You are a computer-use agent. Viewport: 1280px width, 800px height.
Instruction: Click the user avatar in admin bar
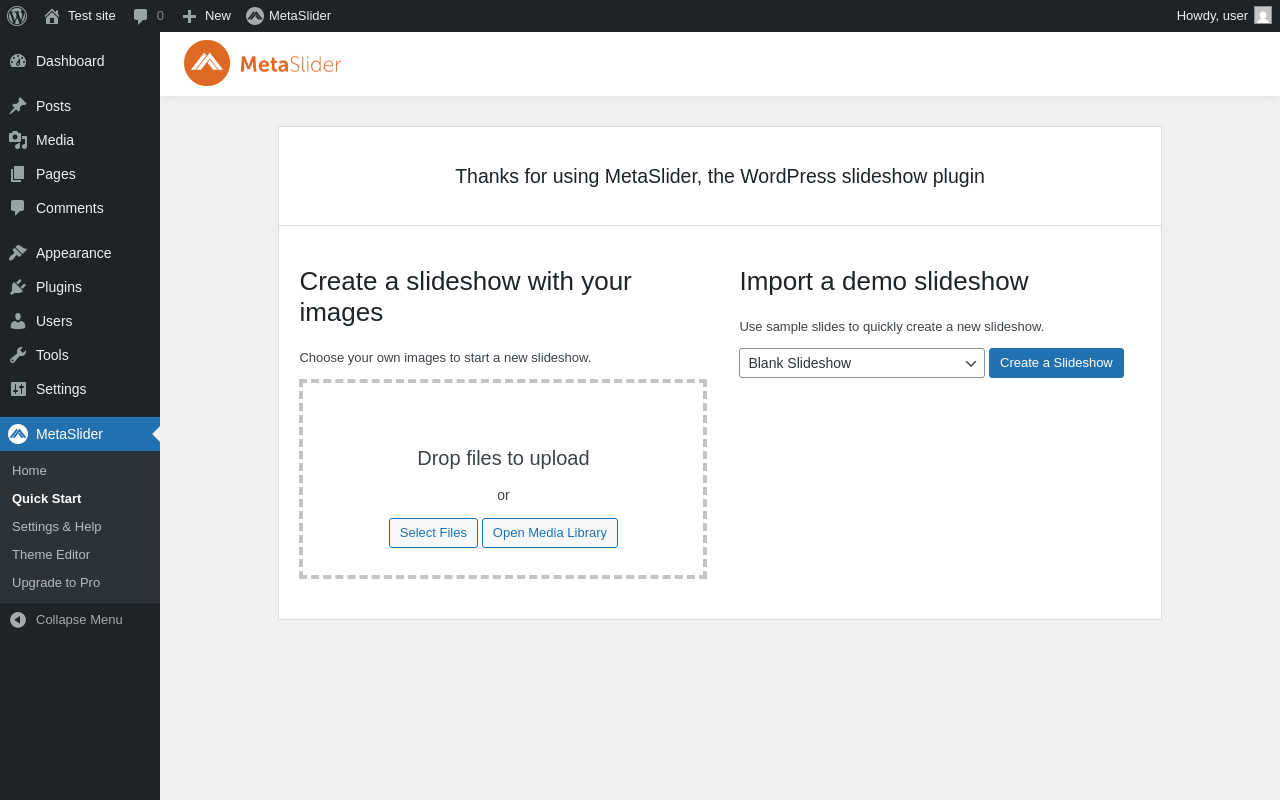coord(1263,16)
